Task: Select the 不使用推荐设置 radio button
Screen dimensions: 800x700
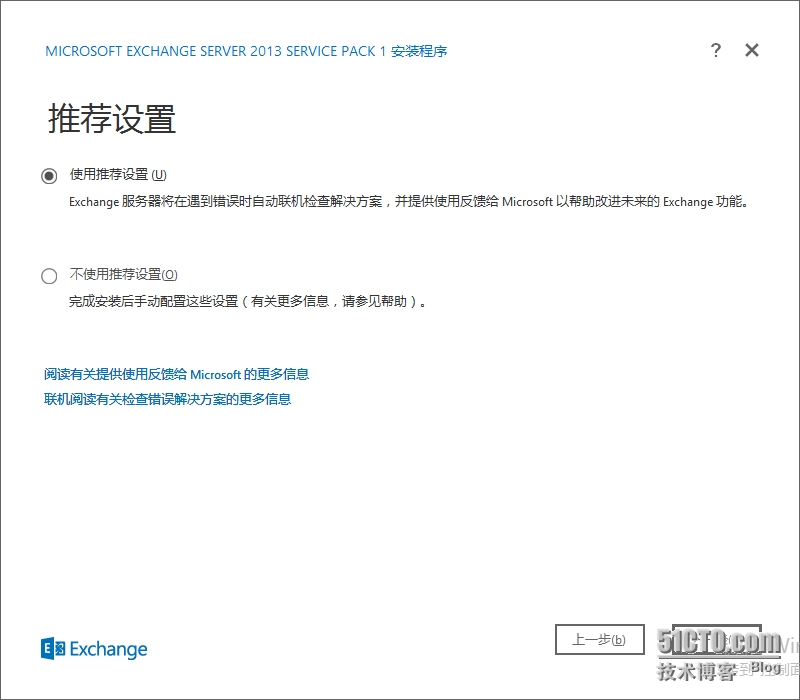Action: (x=48, y=275)
